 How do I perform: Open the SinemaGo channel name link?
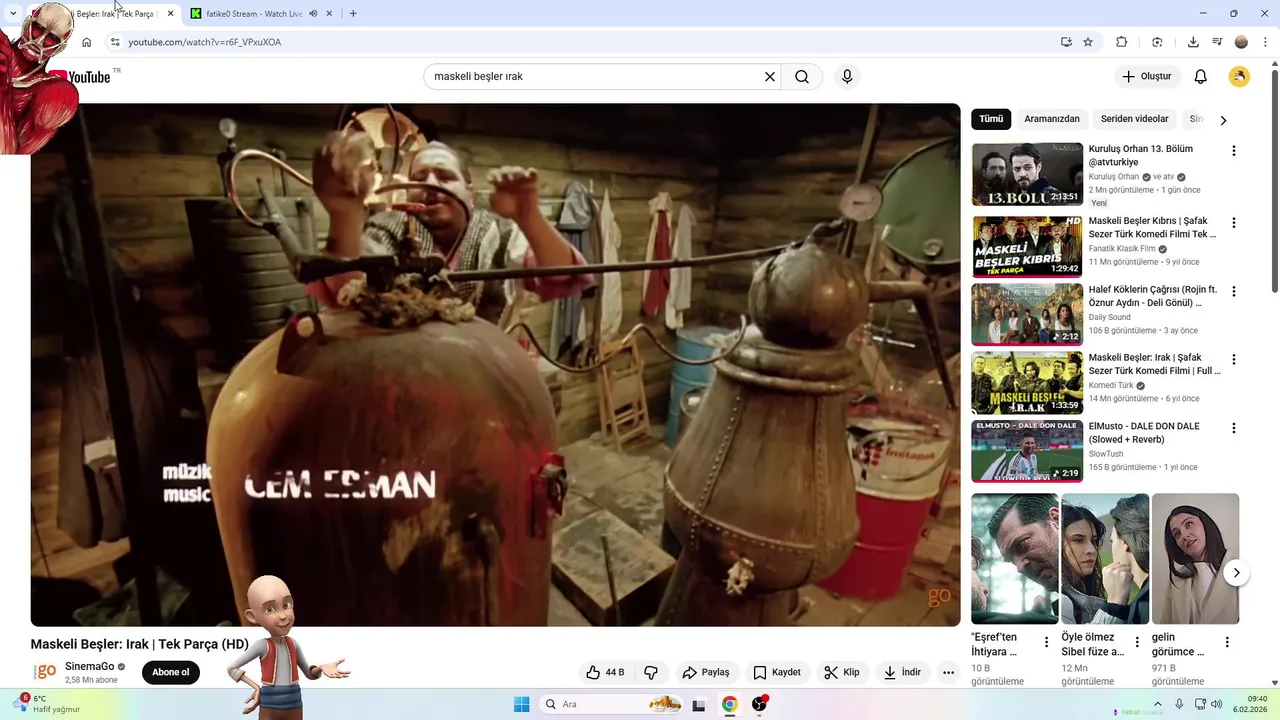click(90, 667)
